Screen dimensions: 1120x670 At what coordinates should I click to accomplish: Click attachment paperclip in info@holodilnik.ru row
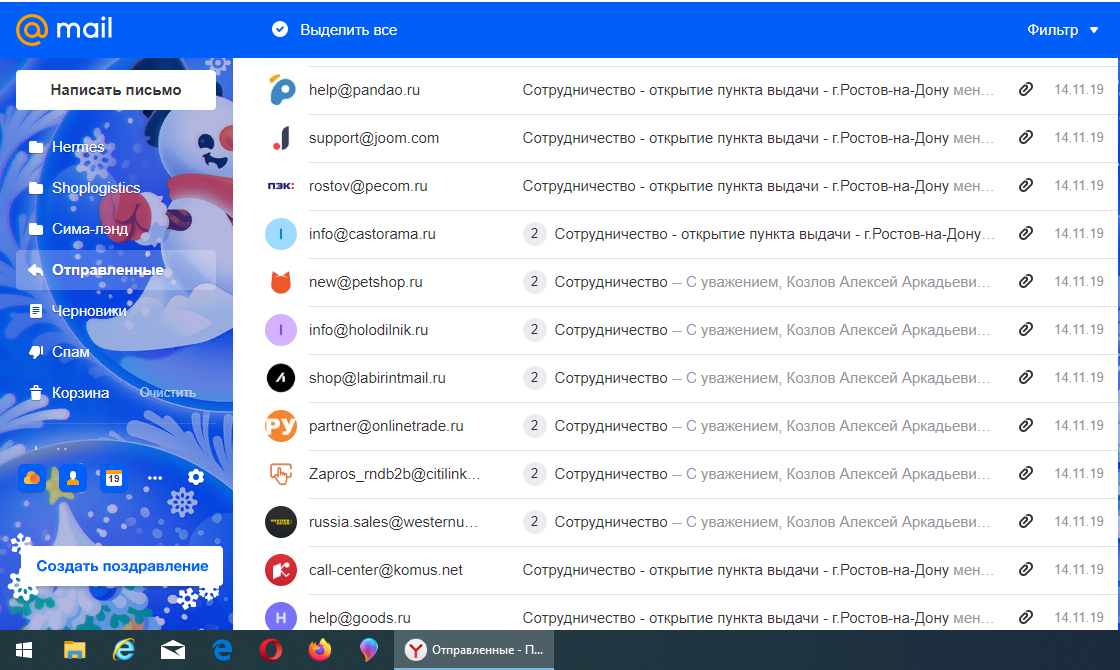click(x=1026, y=329)
